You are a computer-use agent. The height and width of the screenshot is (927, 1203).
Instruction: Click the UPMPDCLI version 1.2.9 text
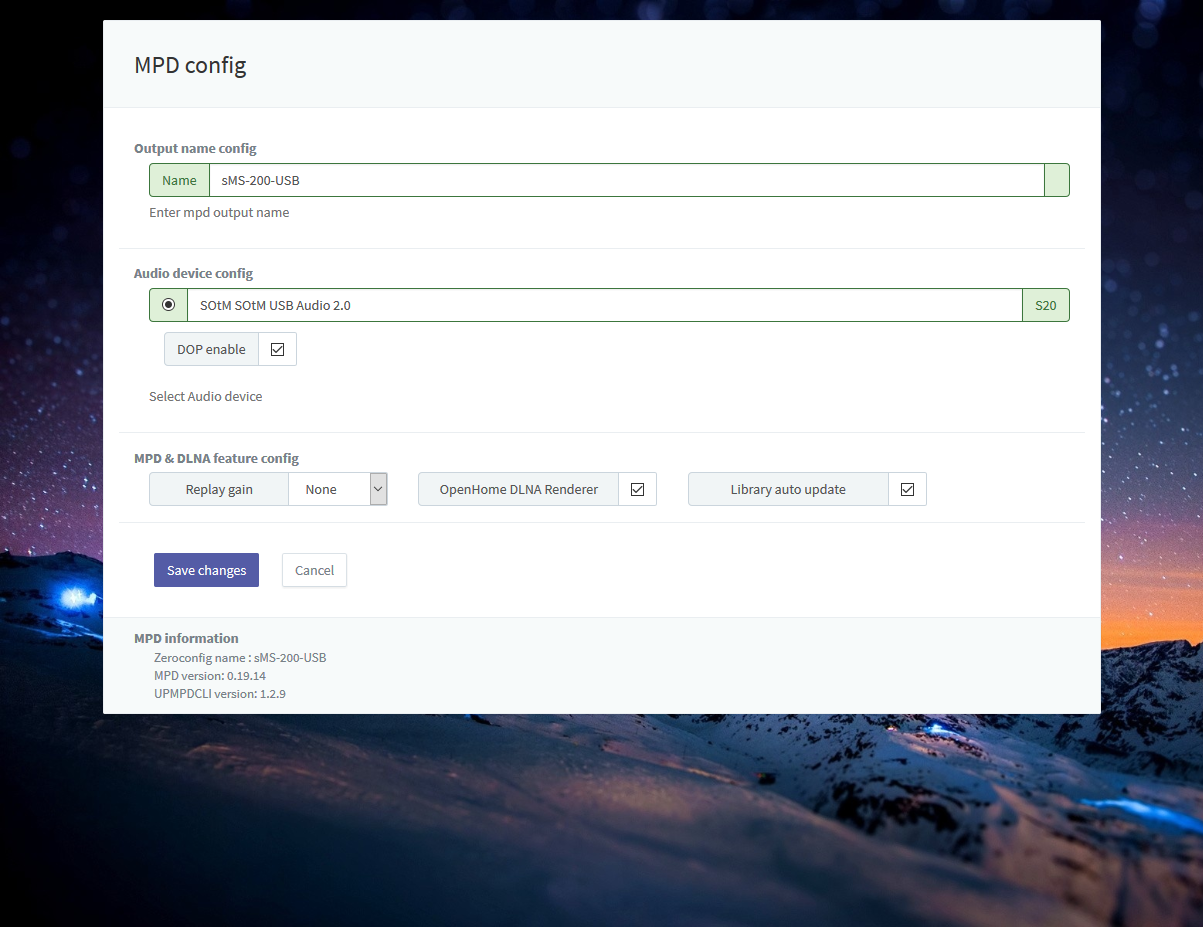pos(220,693)
